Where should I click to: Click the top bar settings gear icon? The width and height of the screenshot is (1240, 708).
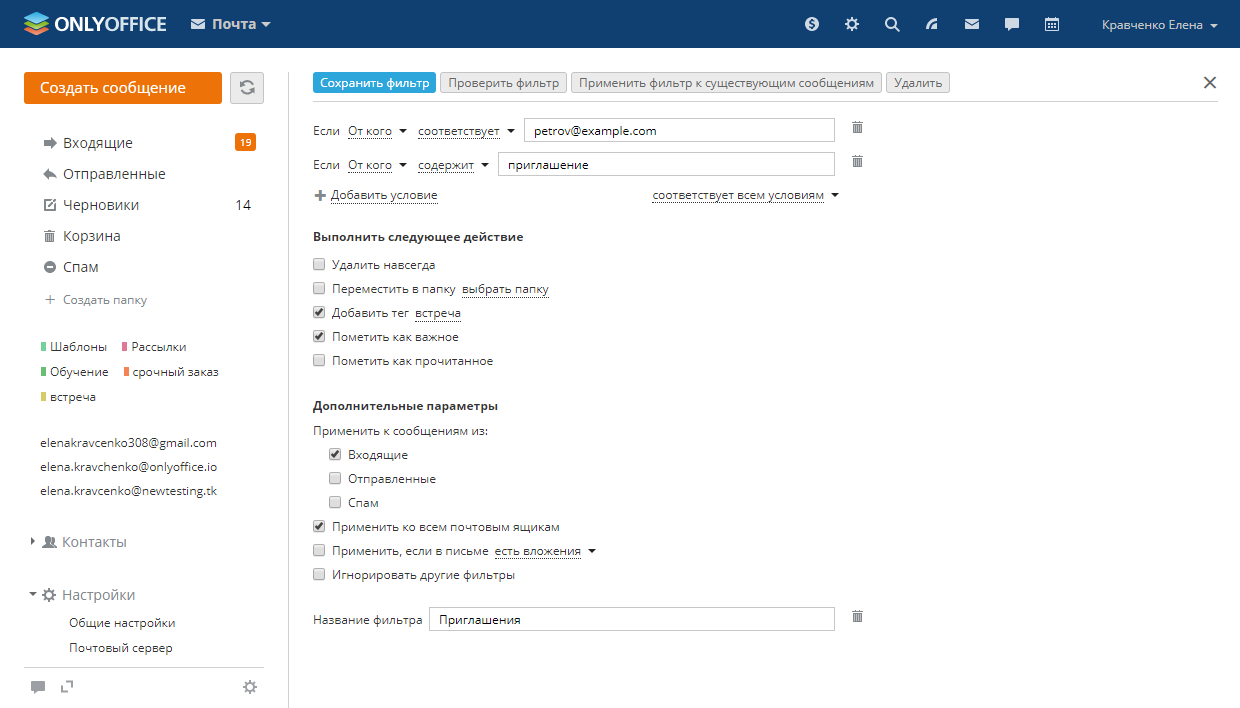[852, 24]
